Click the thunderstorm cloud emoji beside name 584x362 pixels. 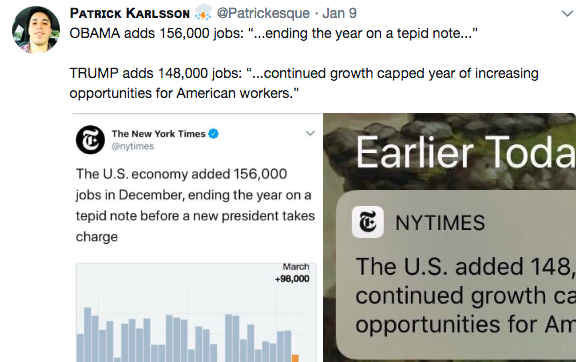click(x=203, y=12)
